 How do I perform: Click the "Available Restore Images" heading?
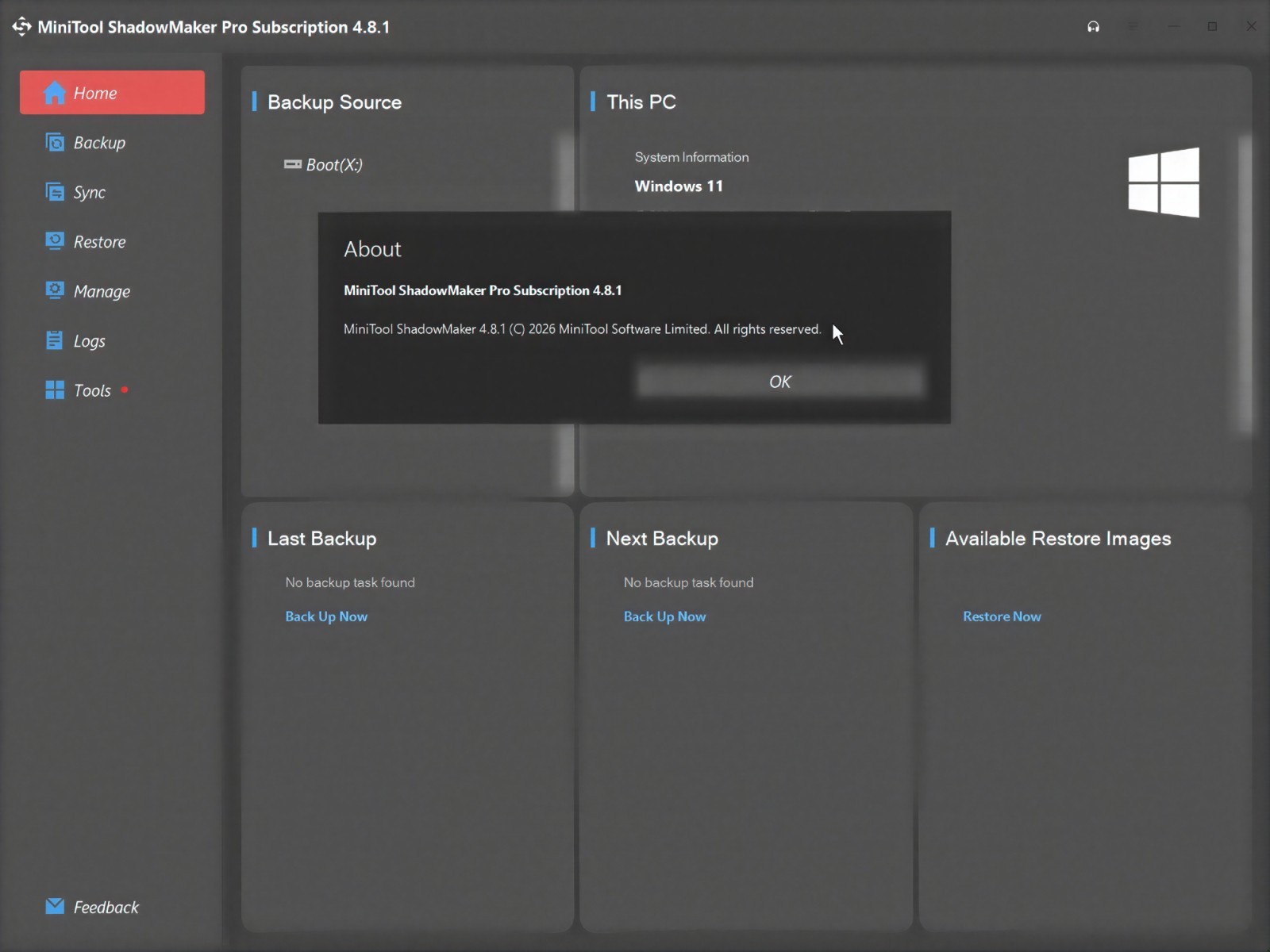[x=1058, y=539]
